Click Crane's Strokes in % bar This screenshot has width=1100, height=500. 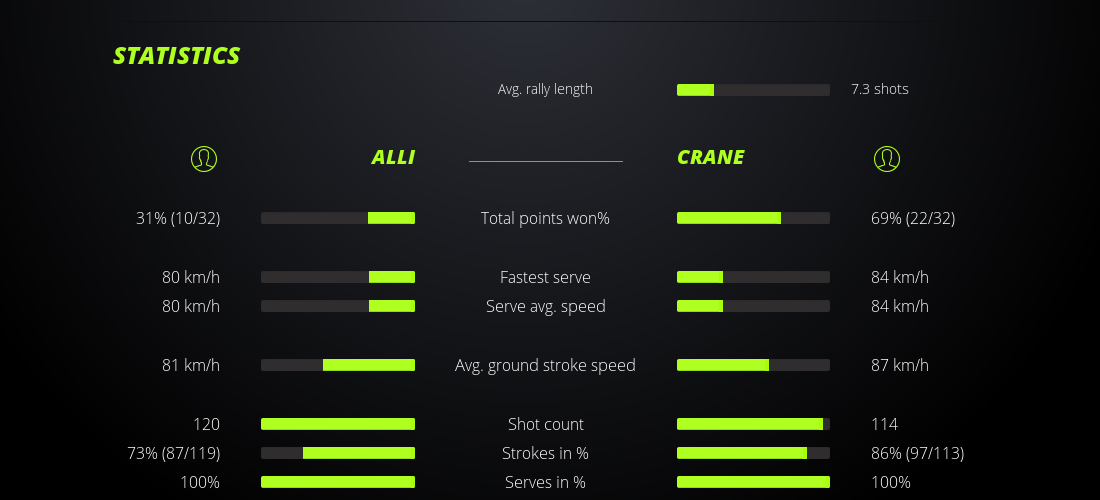coord(753,453)
